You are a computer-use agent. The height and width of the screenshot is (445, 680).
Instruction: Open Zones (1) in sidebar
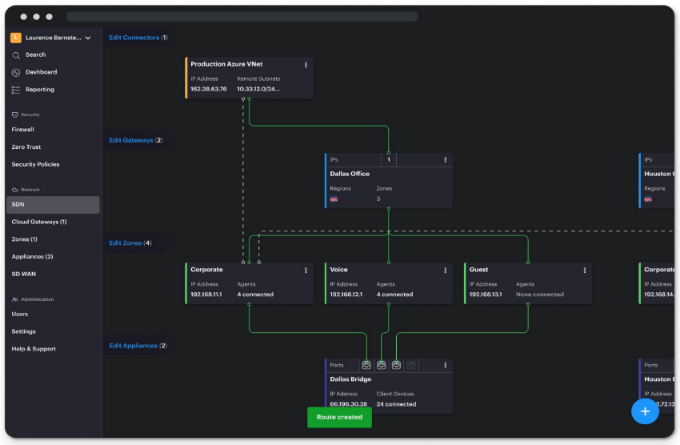tap(24, 239)
